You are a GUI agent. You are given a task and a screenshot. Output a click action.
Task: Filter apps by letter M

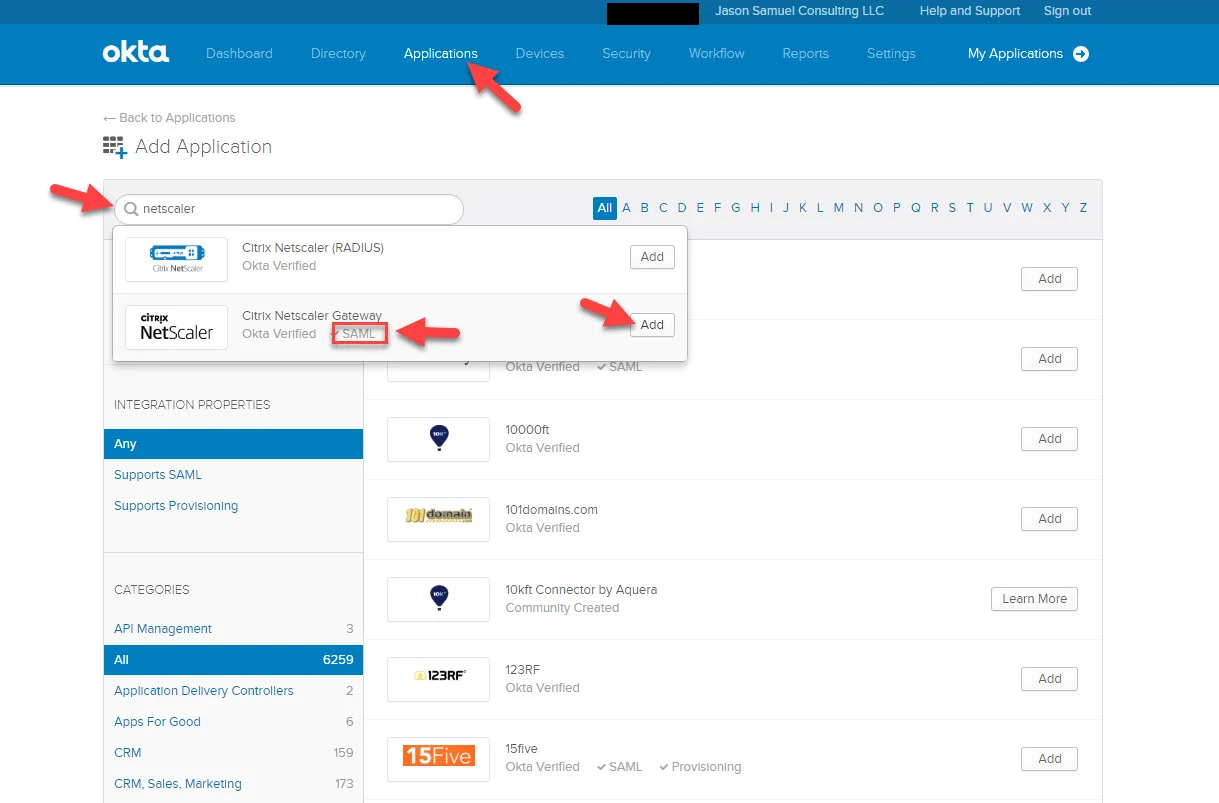pos(838,208)
